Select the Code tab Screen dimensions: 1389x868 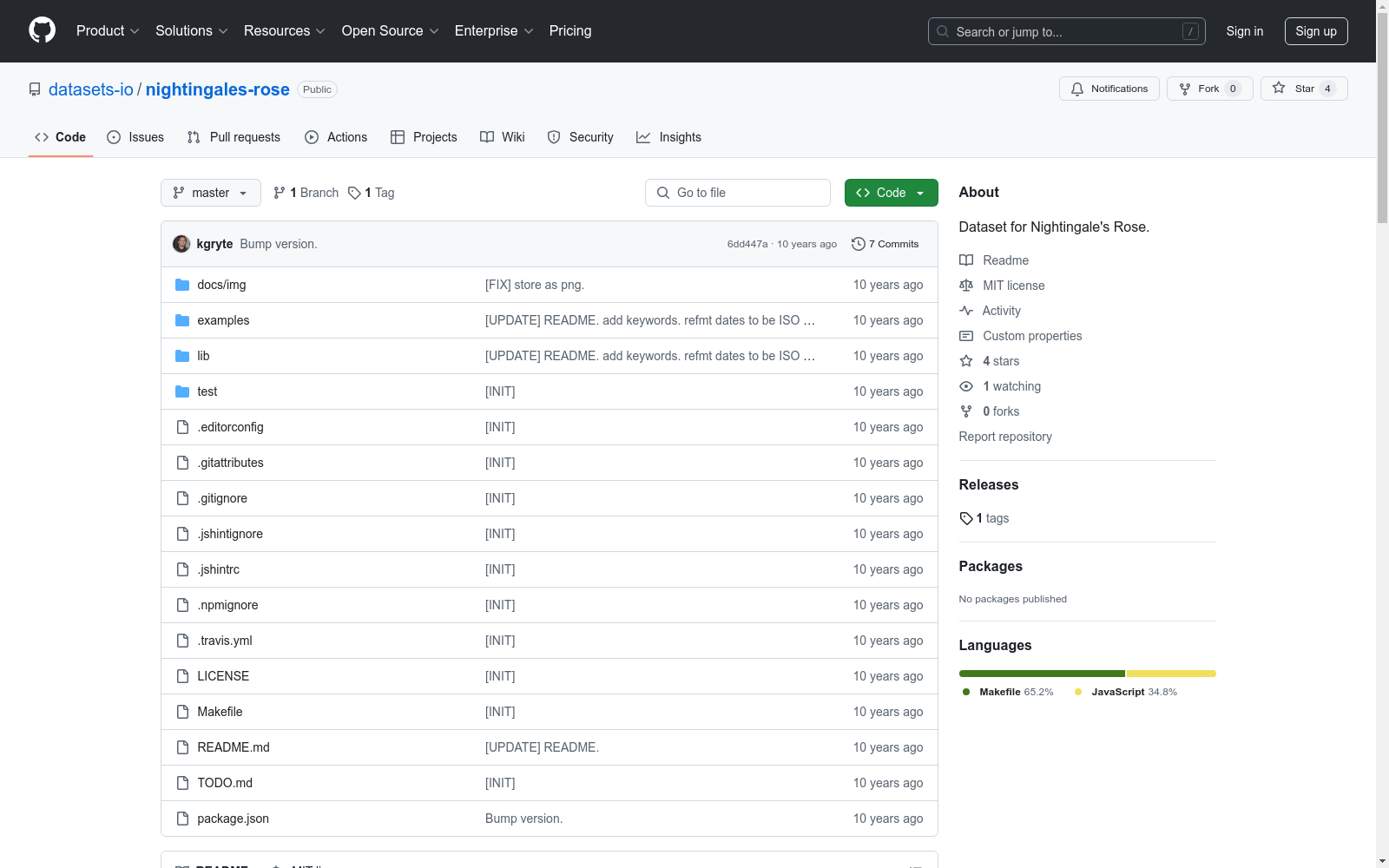click(61, 137)
